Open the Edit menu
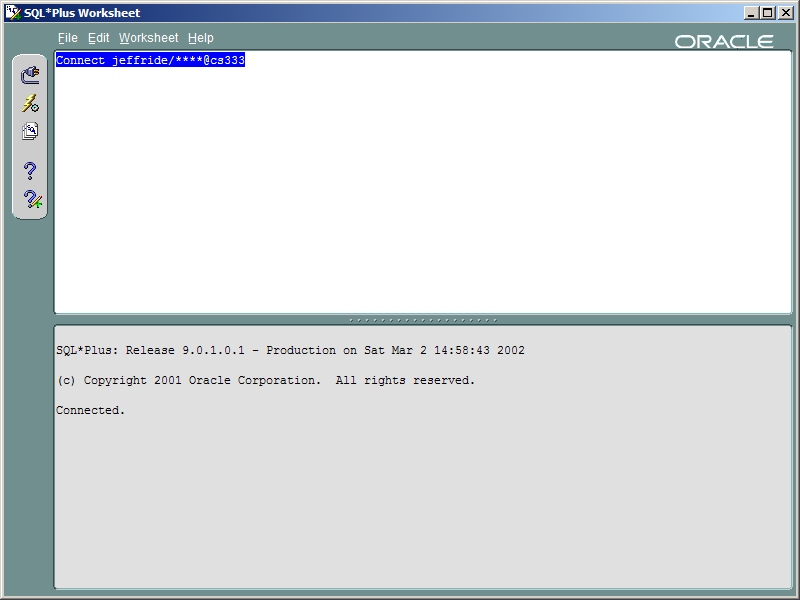The width and height of the screenshot is (800, 600). 98,38
